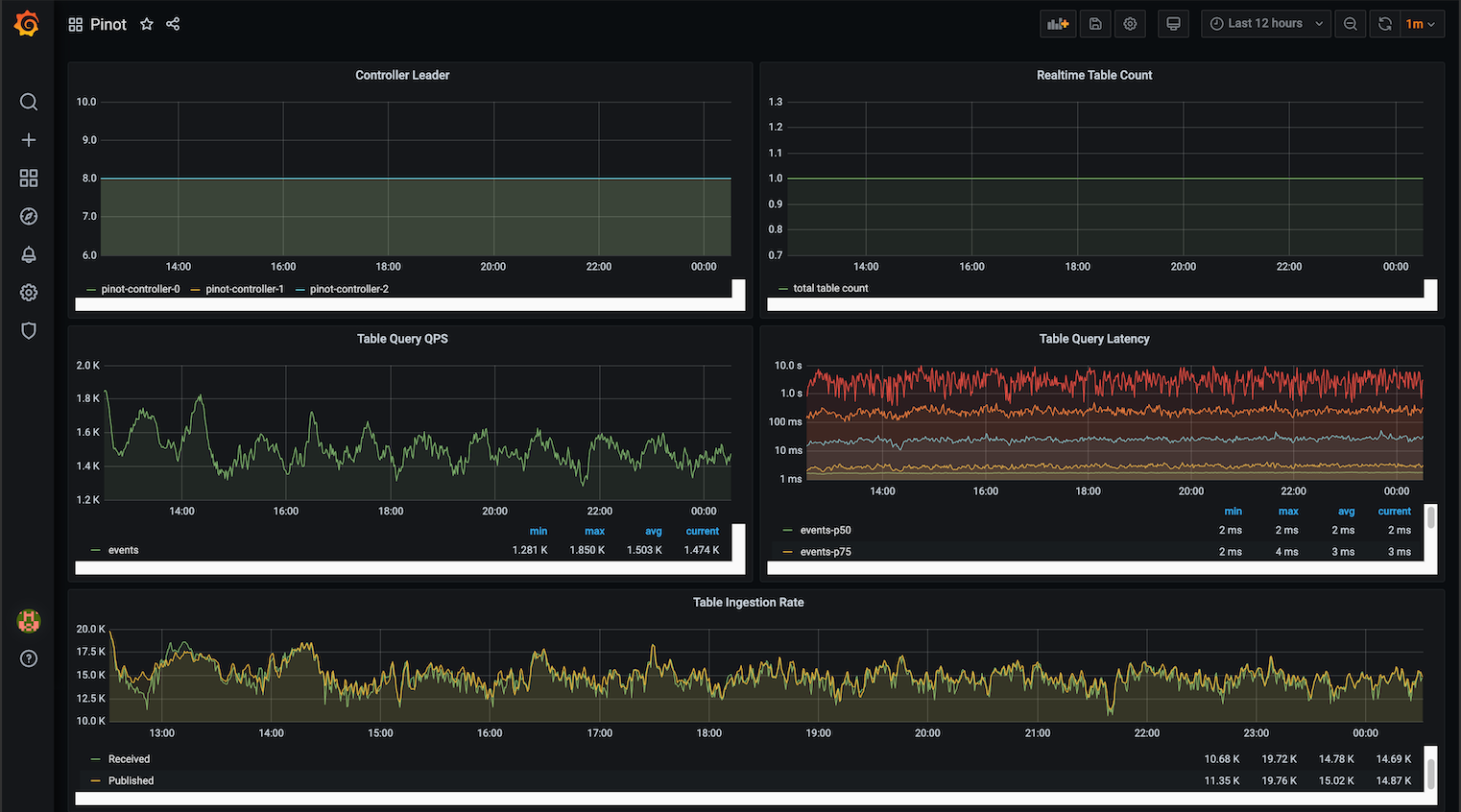Viewport: 1461px width, 812px height.
Task: Open the Server Admin shield icon
Action: (x=29, y=331)
